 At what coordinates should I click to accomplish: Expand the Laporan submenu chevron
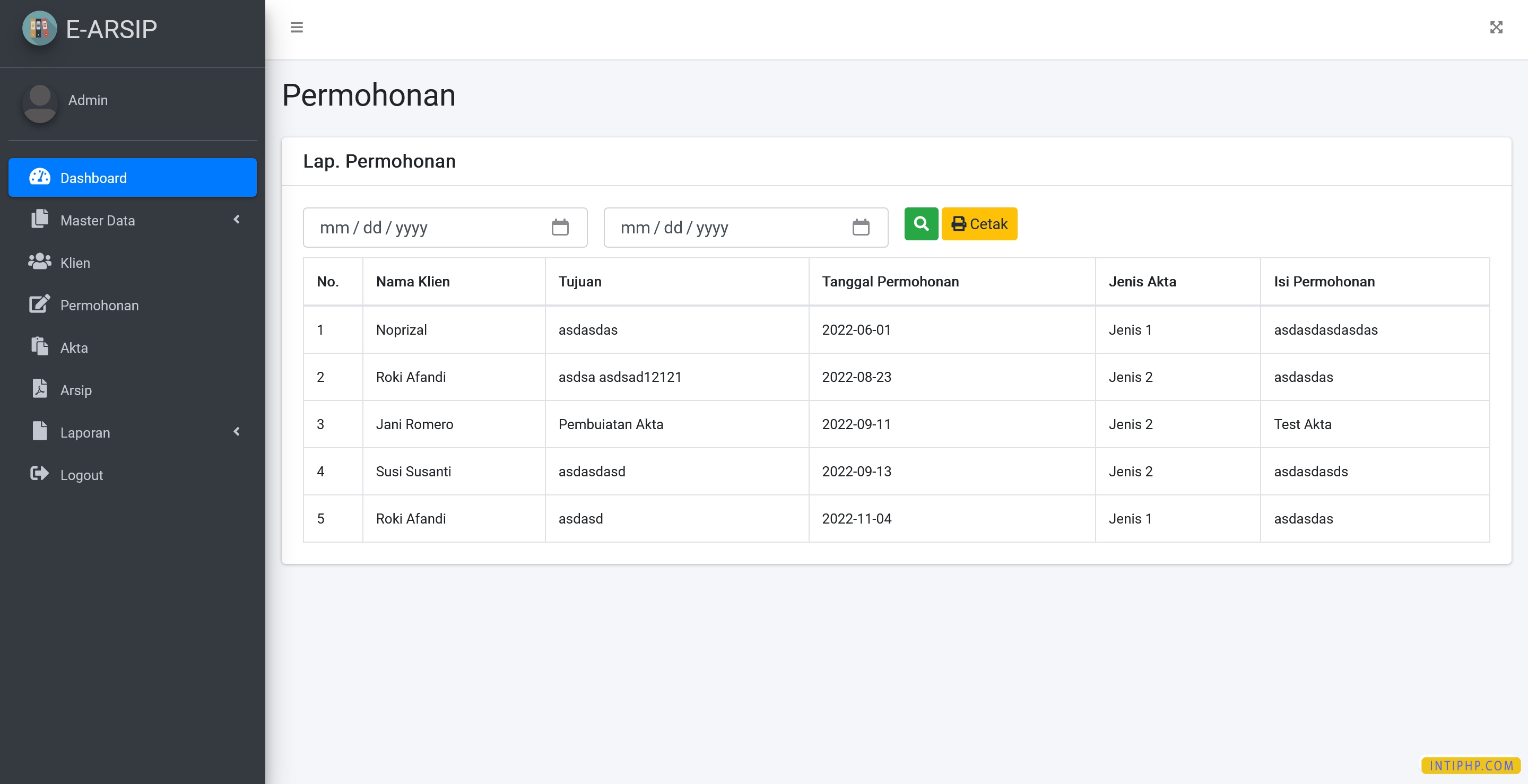237,432
